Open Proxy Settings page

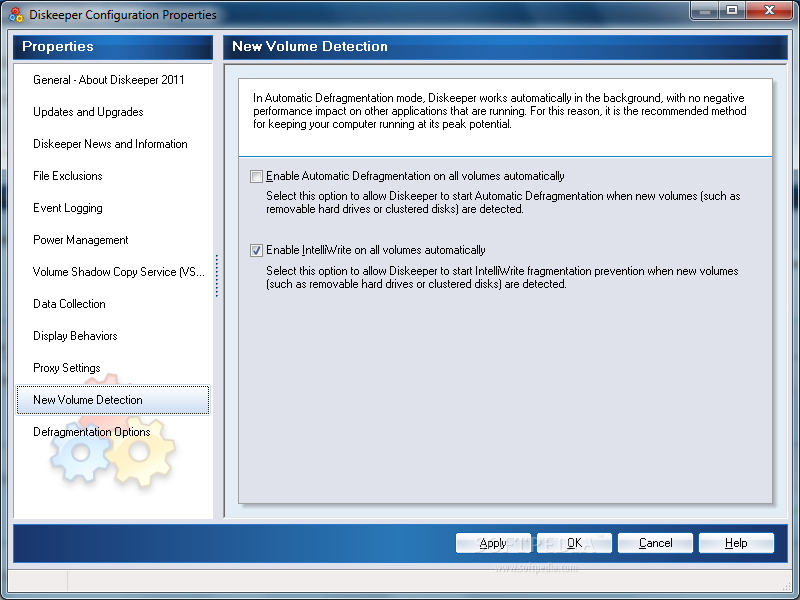pyautogui.click(x=67, y=368)
